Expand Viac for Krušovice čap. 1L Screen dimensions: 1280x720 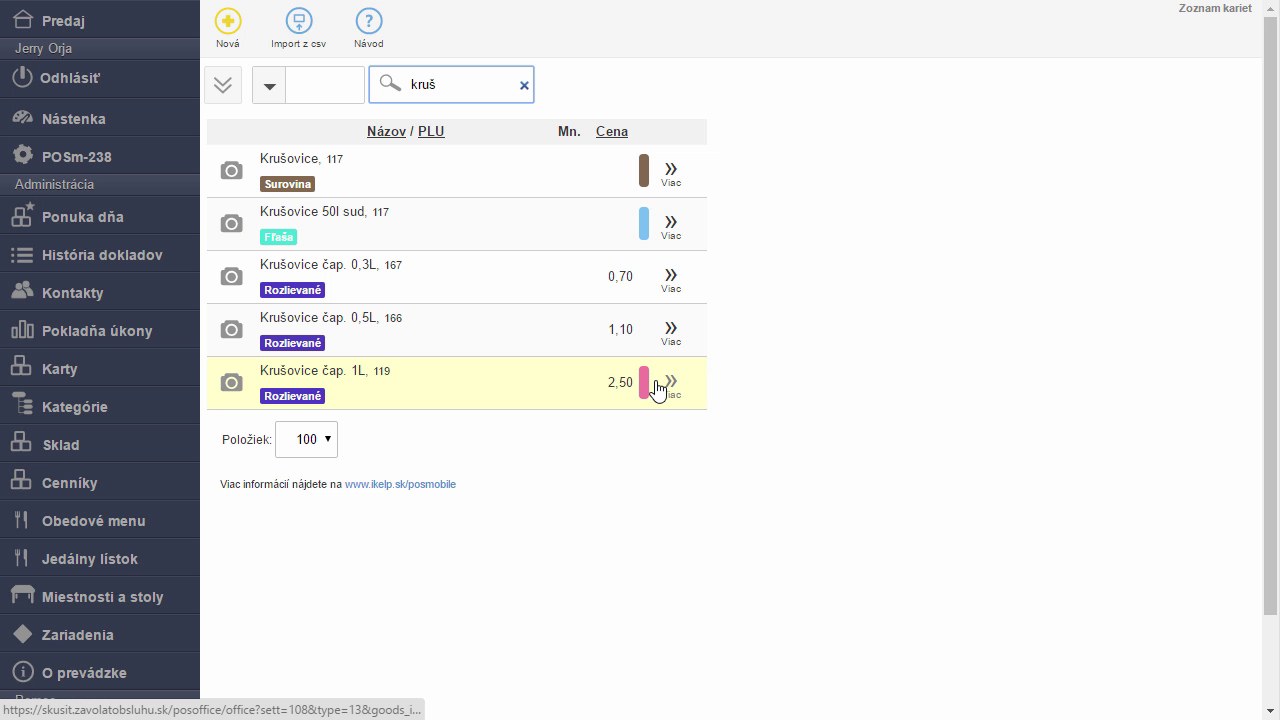click(671, 385)
